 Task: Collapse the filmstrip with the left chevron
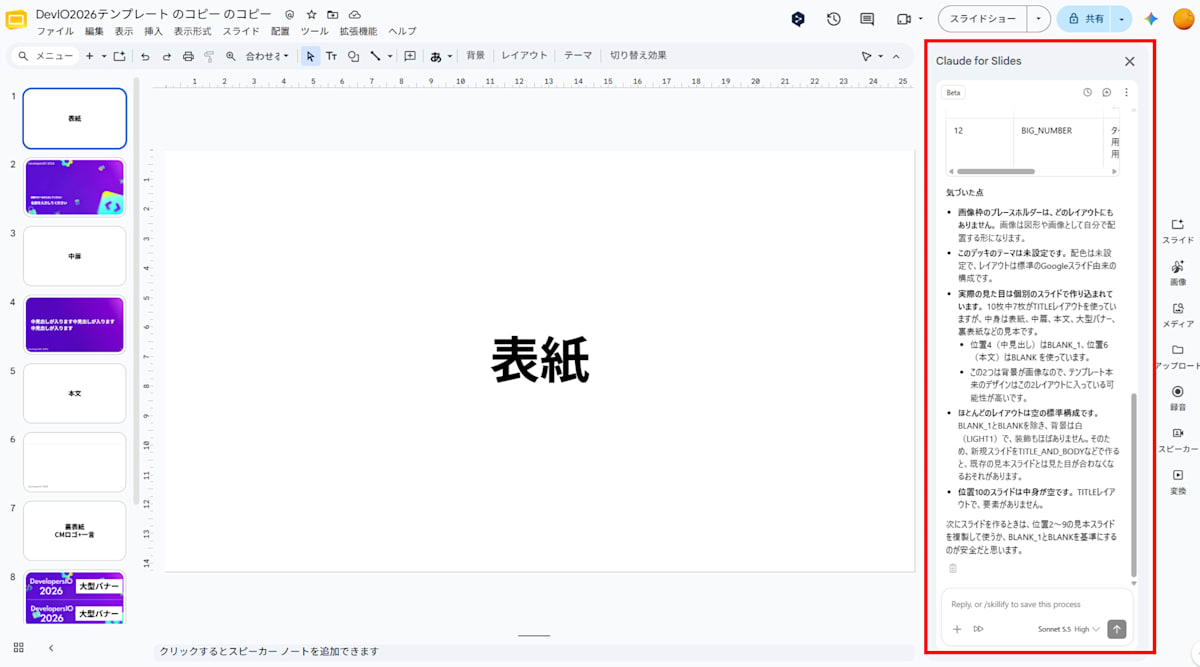(51, 647)
